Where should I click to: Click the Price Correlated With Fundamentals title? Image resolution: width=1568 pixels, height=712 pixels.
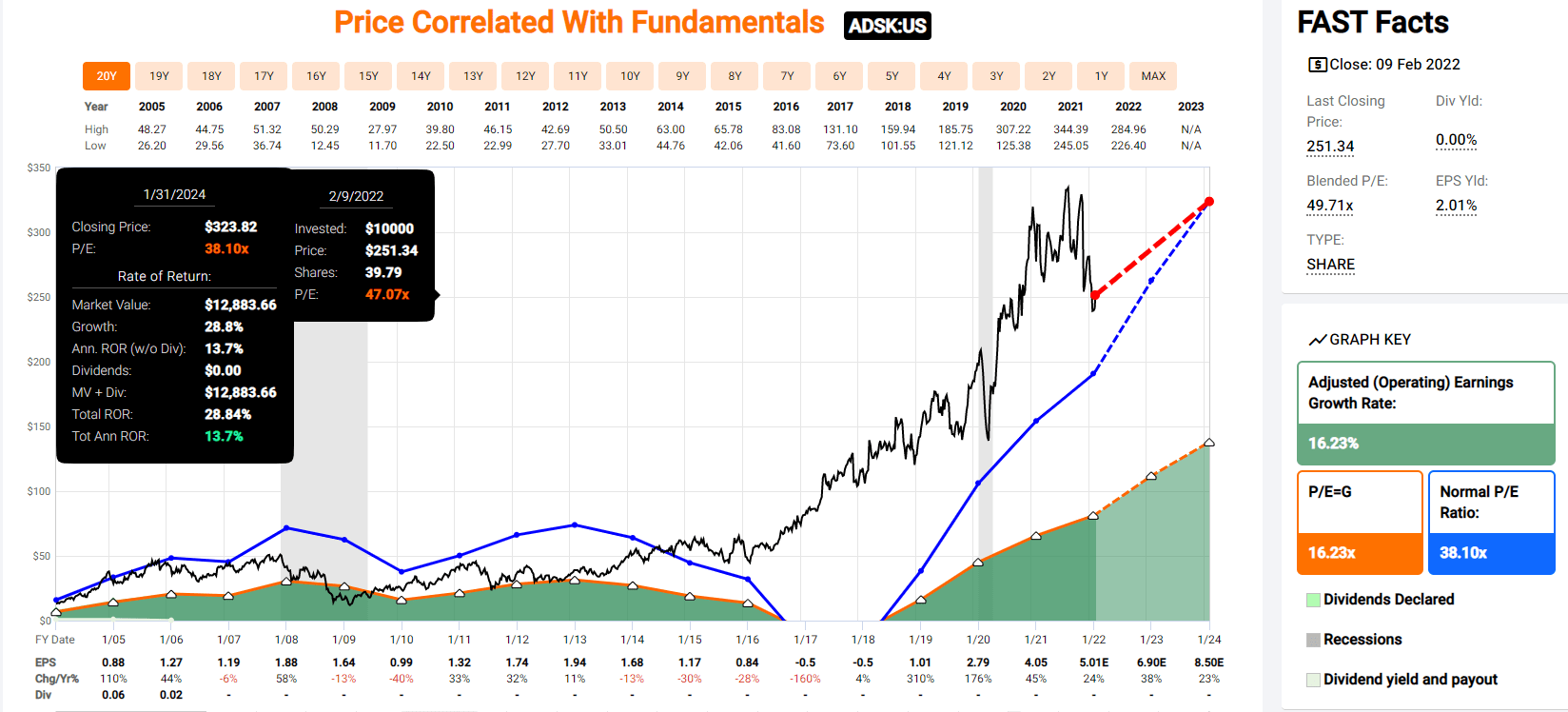pos(579,23)
